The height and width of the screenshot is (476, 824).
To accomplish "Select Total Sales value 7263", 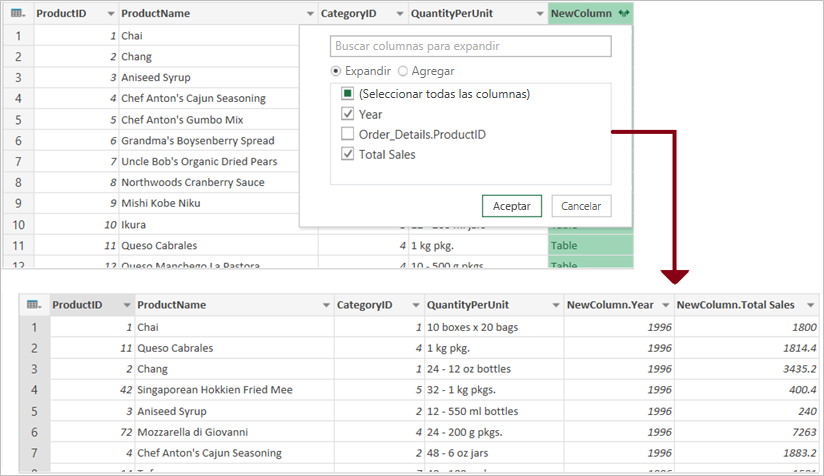I will click(x=746, y=432).
